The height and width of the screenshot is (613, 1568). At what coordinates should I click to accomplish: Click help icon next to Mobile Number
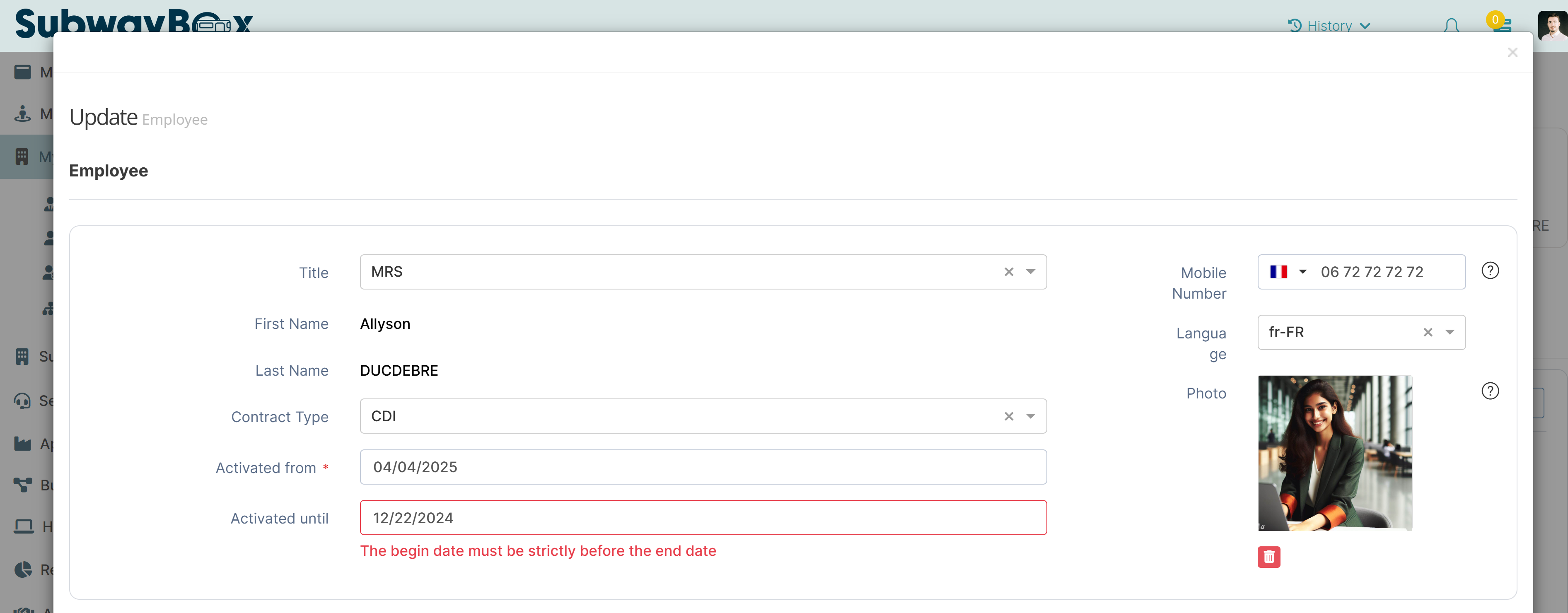point(1489,271)
